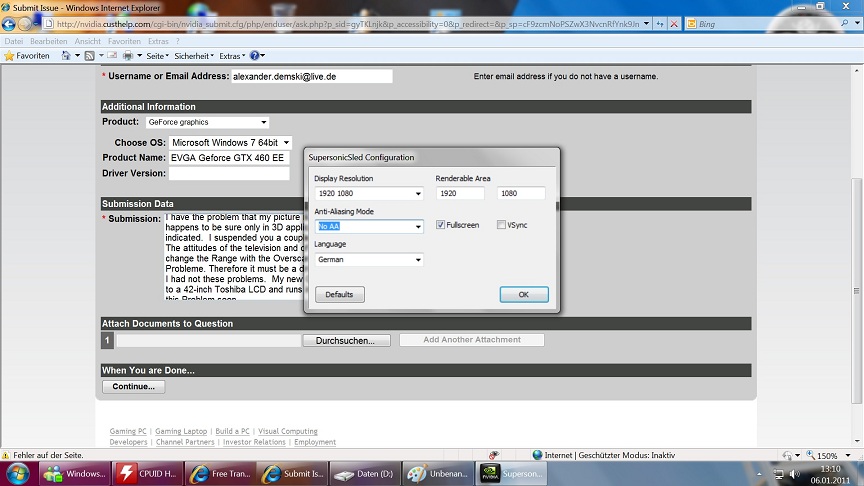Click the Continue... button
864x486 pixels.
coord(133,386)
